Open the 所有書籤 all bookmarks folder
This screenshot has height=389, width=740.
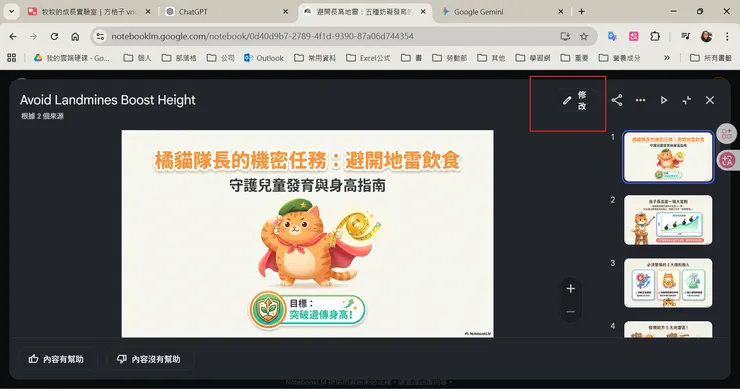coord(711,58)
